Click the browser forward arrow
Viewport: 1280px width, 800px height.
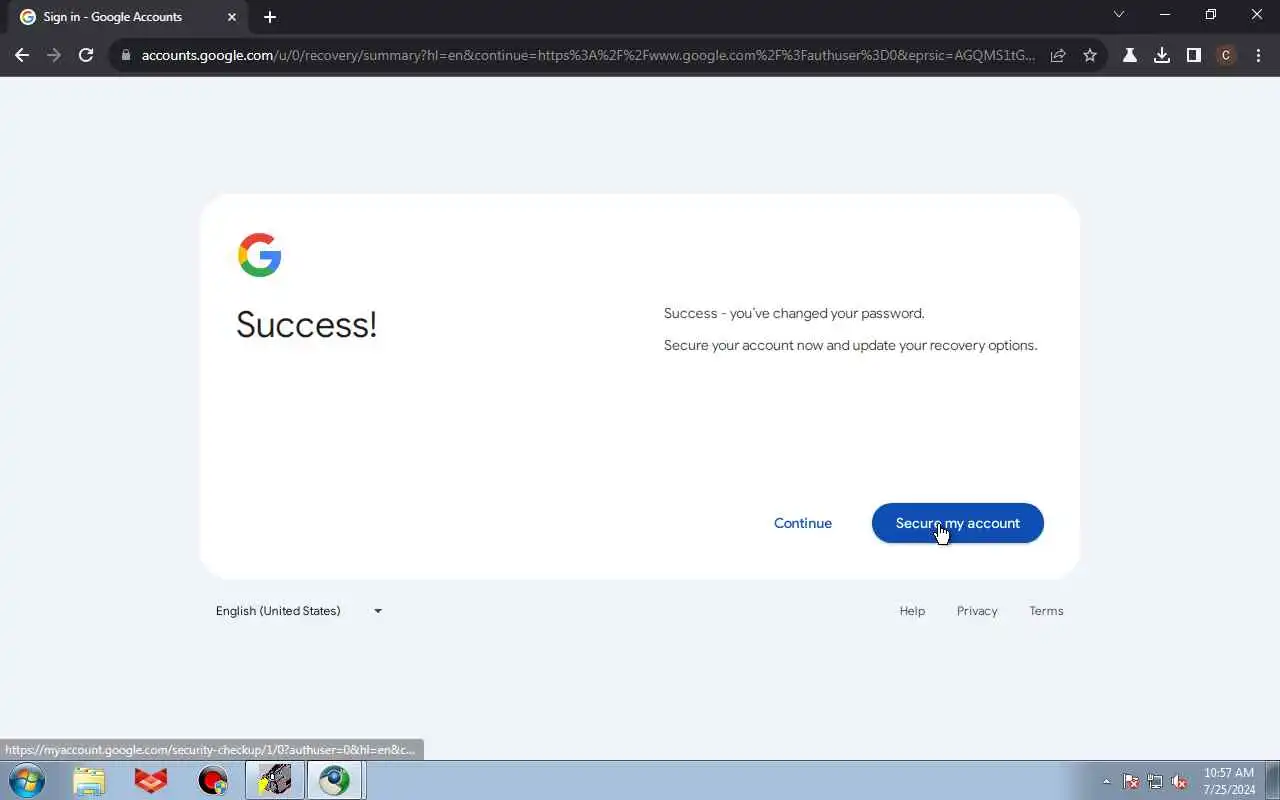click(54, 55)
